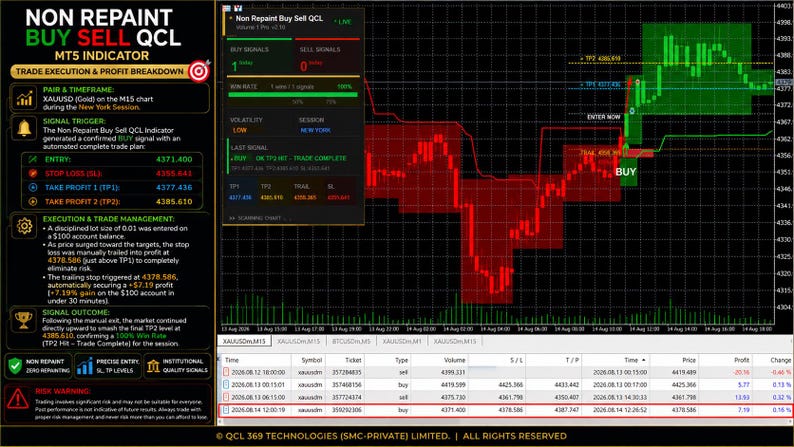
Task: Switch to the BTCUSDm,M5 chart tab
Action: point(351,341)
